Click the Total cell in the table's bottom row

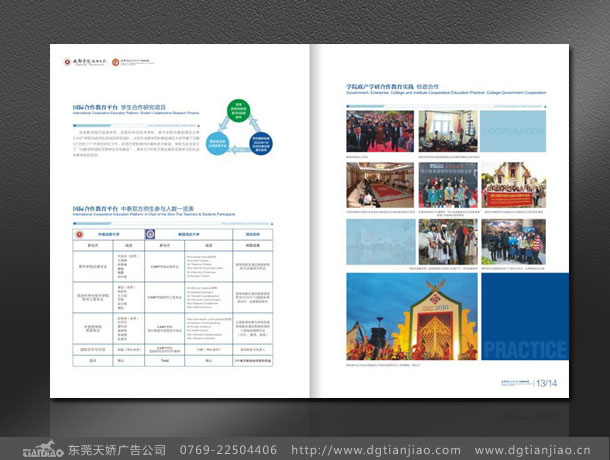tap(164, 360)
